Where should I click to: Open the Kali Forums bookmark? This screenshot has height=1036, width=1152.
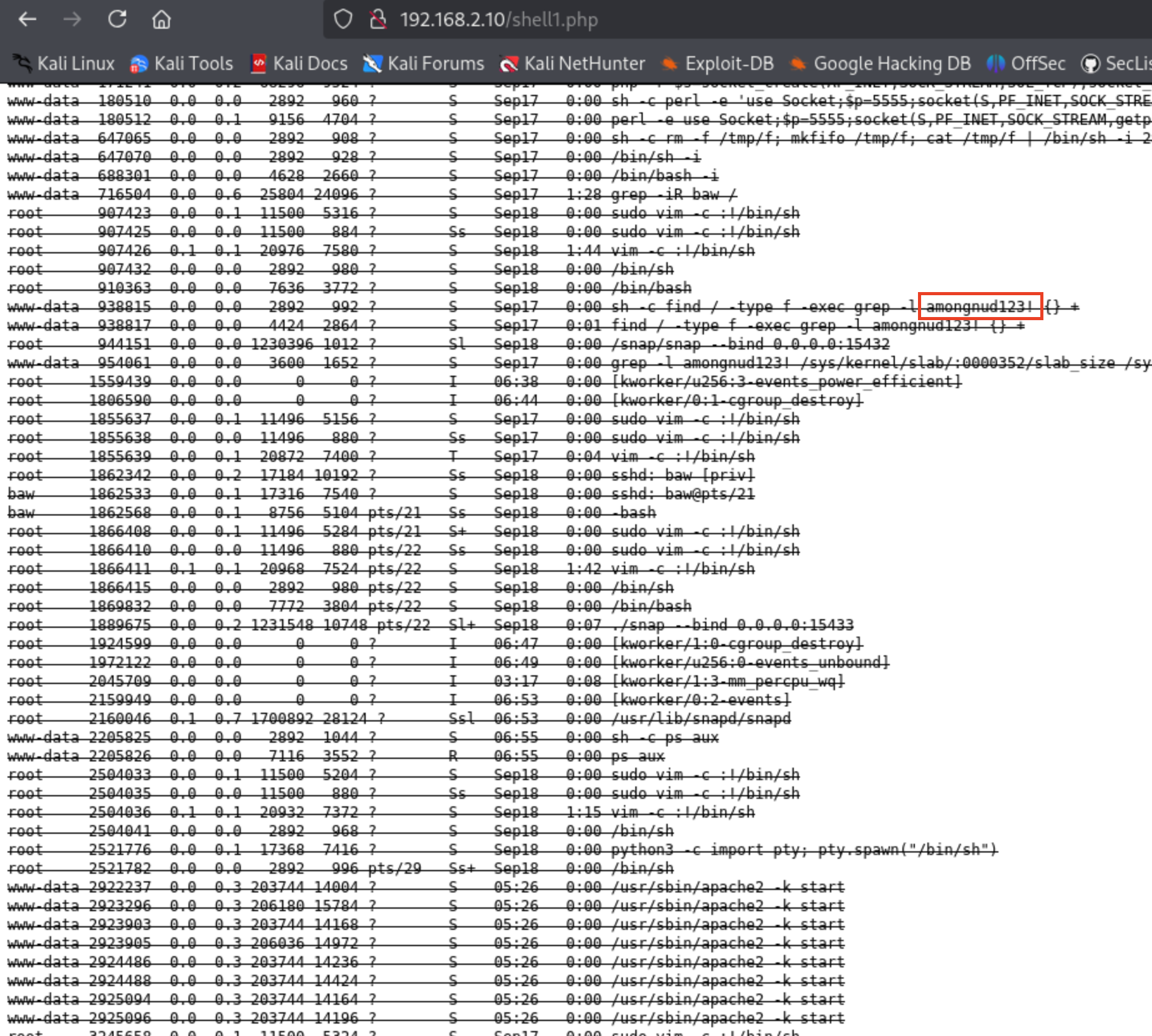(x=424, y=64)
